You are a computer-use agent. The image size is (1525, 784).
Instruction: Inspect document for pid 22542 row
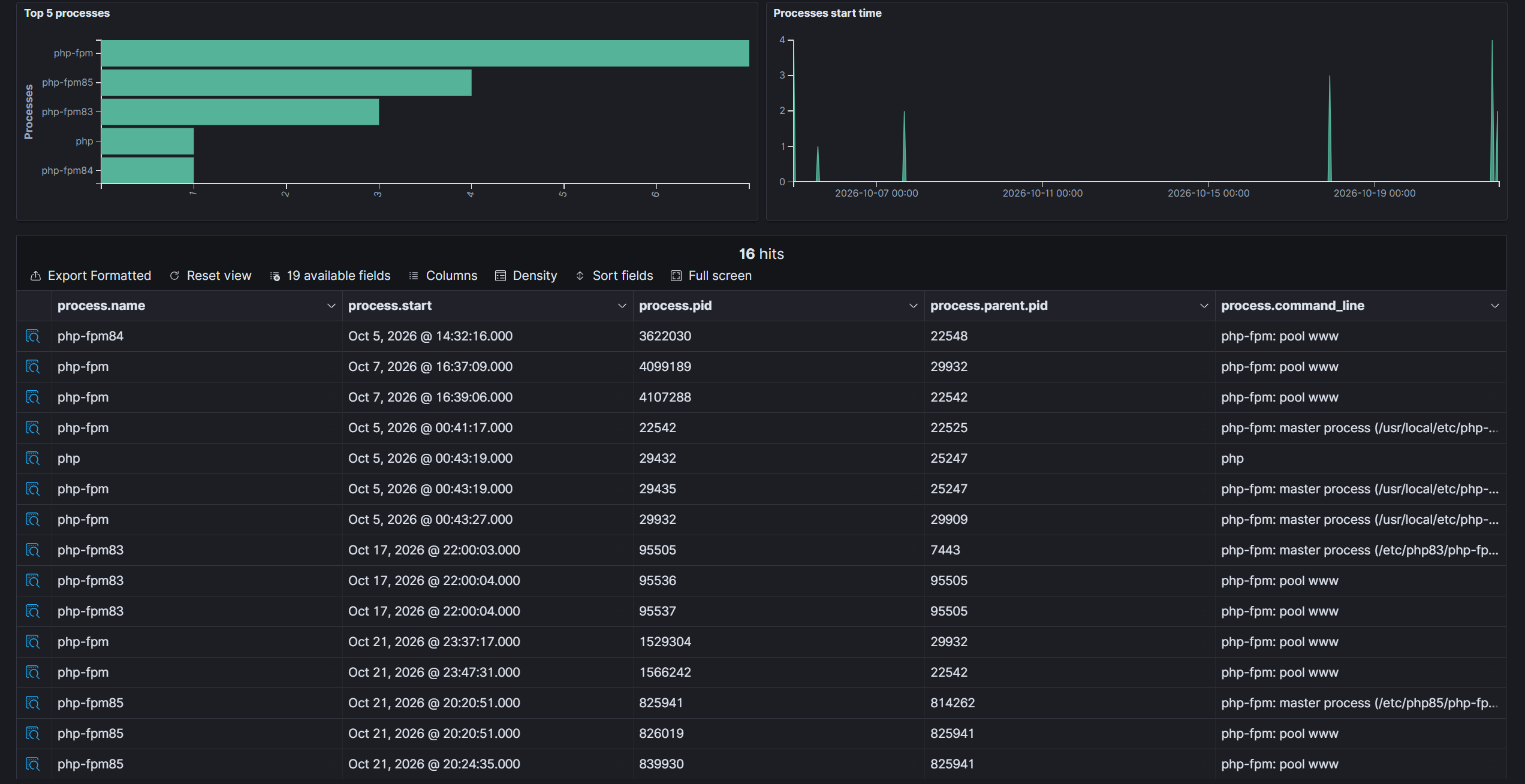point(33,428)
